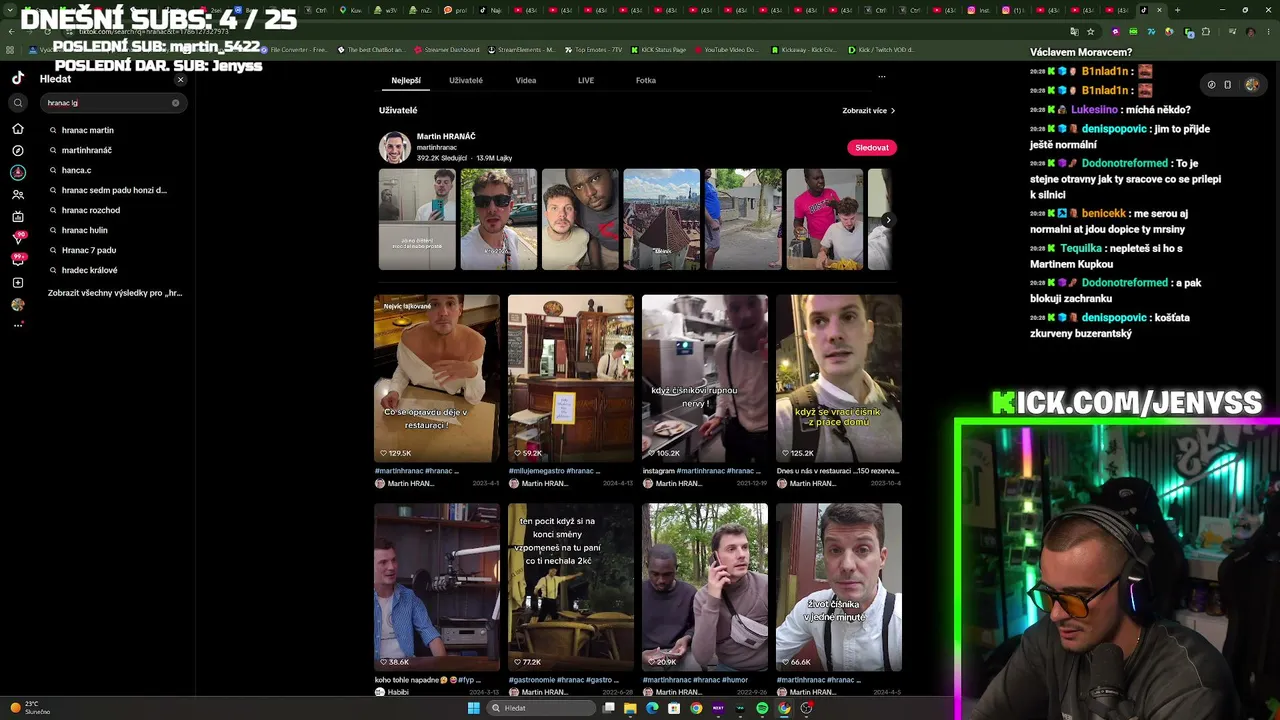Click the #gastronomie hashtag caption

click(x=532, y=680)
